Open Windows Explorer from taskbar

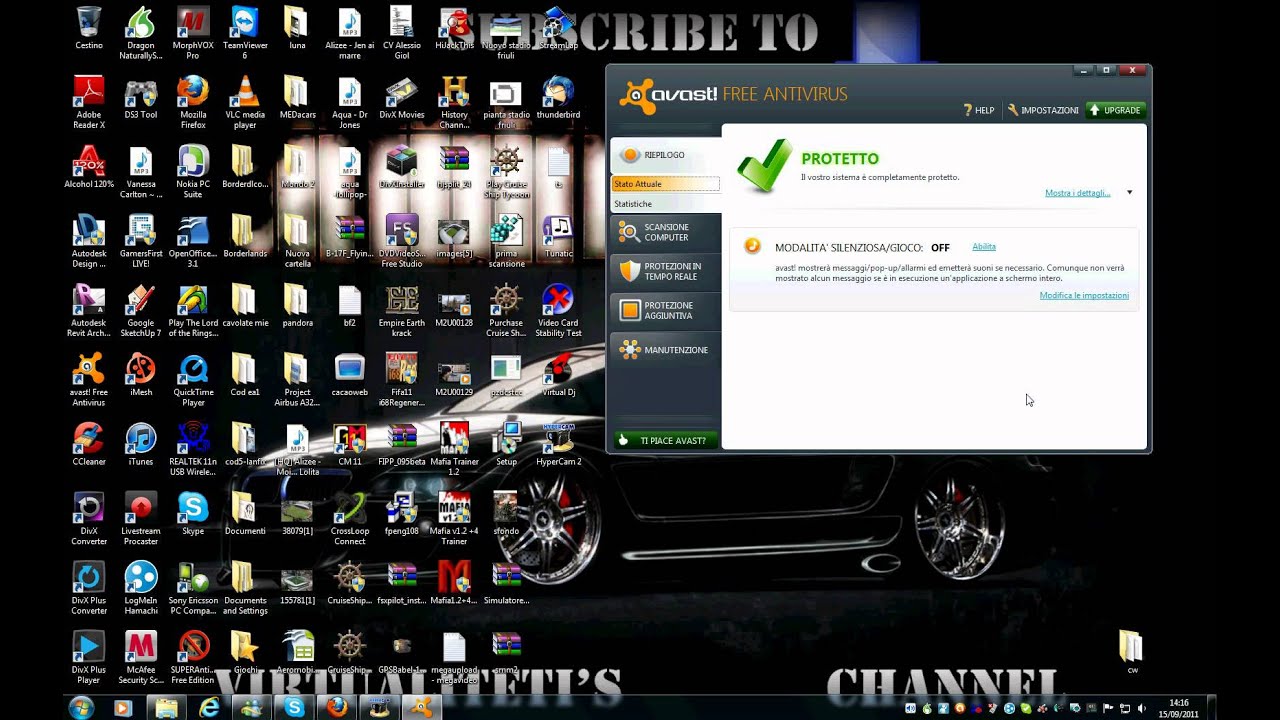[165, 708]
